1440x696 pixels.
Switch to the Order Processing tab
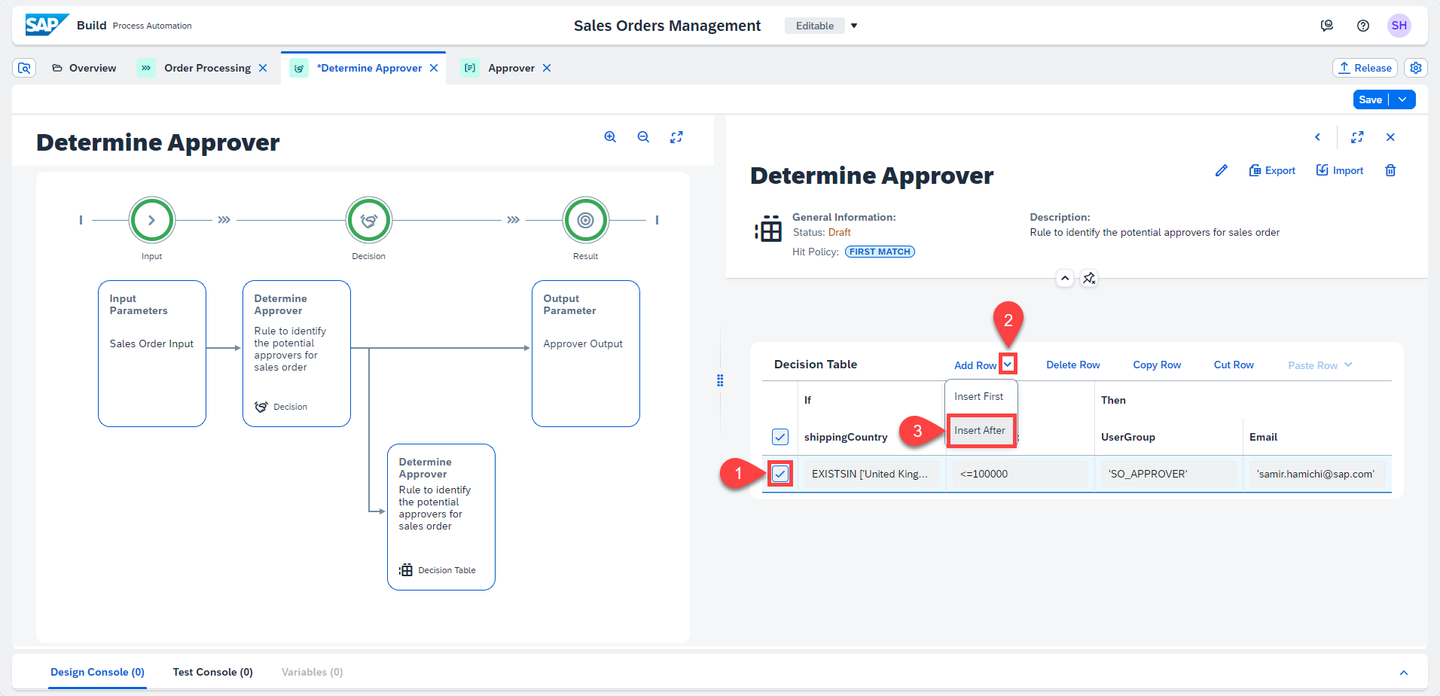pos(206,68)
